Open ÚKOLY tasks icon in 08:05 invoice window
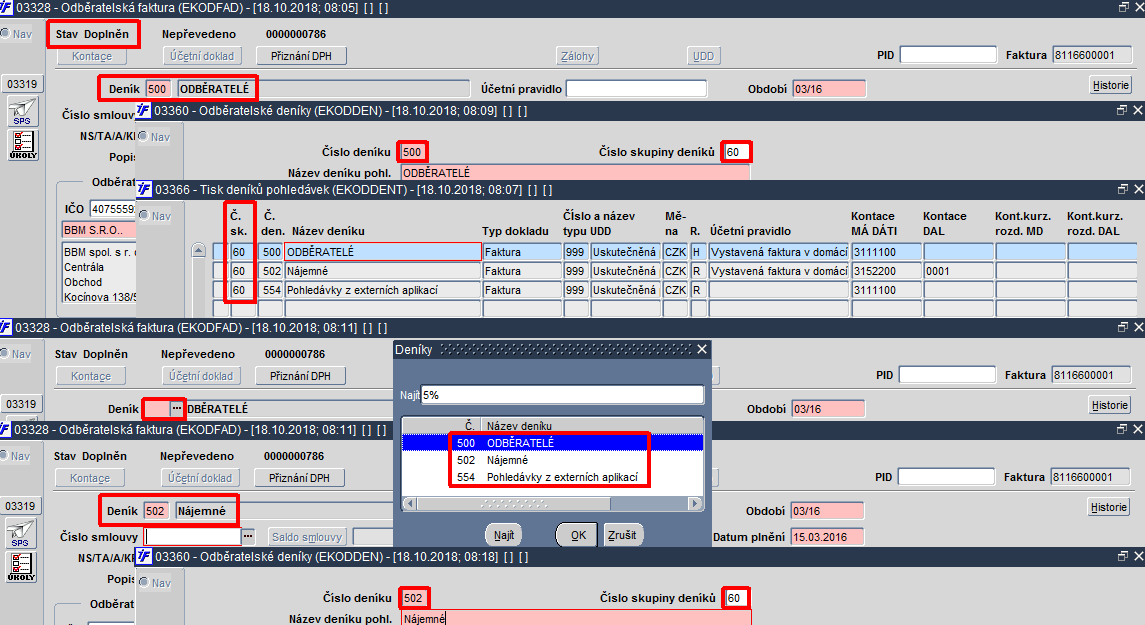The height and width of the screenshot is (625, 1145). tap(23, 145)
